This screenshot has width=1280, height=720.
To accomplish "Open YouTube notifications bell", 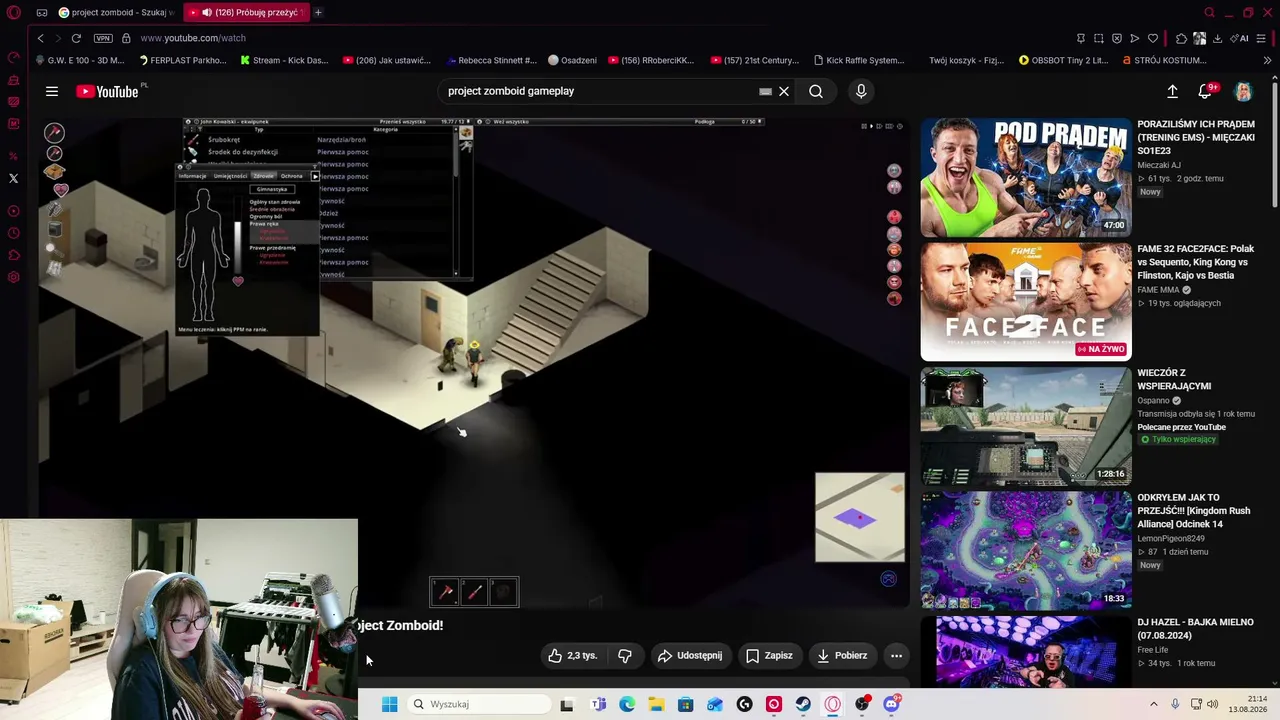I will [x=1206, y=91].
